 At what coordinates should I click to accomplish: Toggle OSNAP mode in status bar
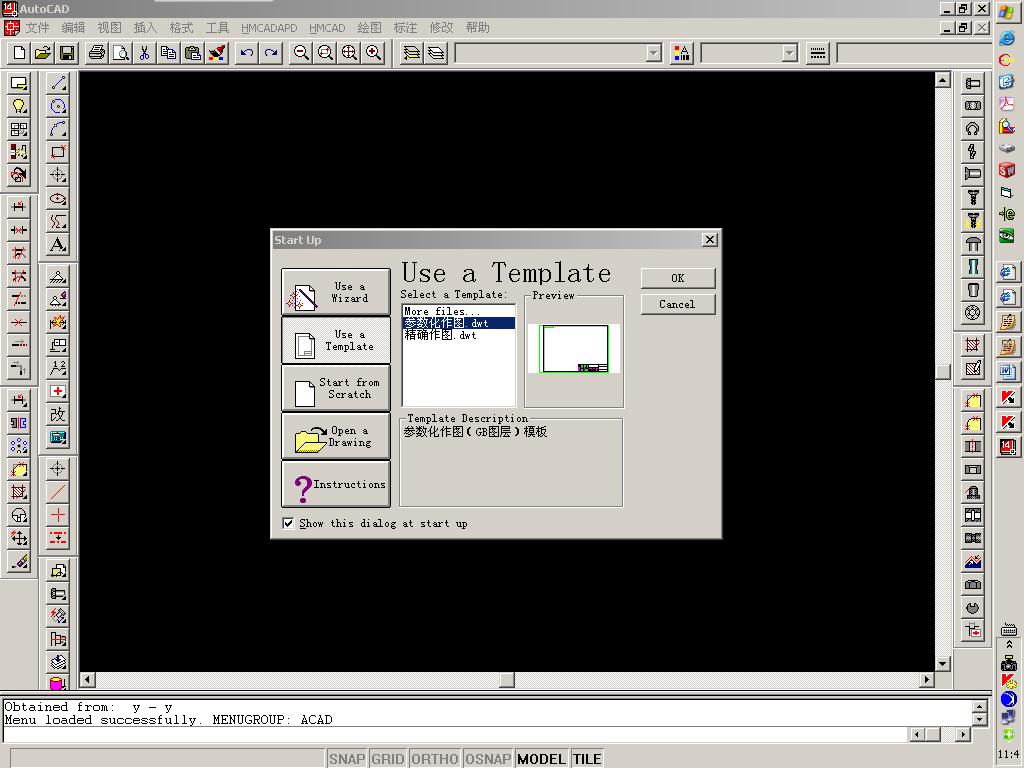tap(488, 758)
